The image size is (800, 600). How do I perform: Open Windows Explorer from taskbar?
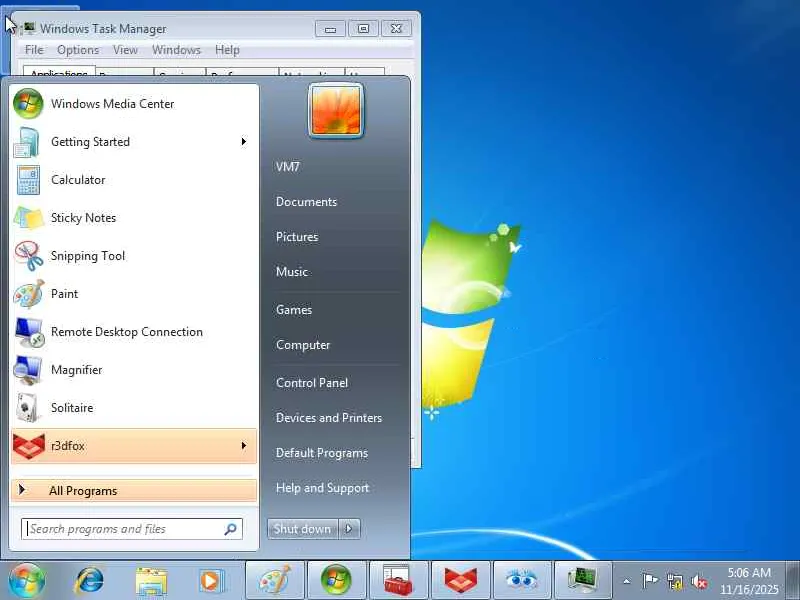[x=151, y=581]
